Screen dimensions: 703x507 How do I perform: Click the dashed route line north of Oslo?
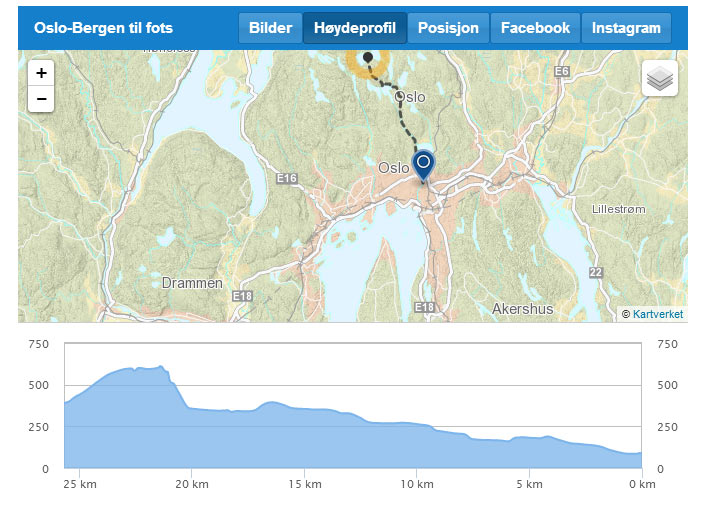[x=404, y=122]
